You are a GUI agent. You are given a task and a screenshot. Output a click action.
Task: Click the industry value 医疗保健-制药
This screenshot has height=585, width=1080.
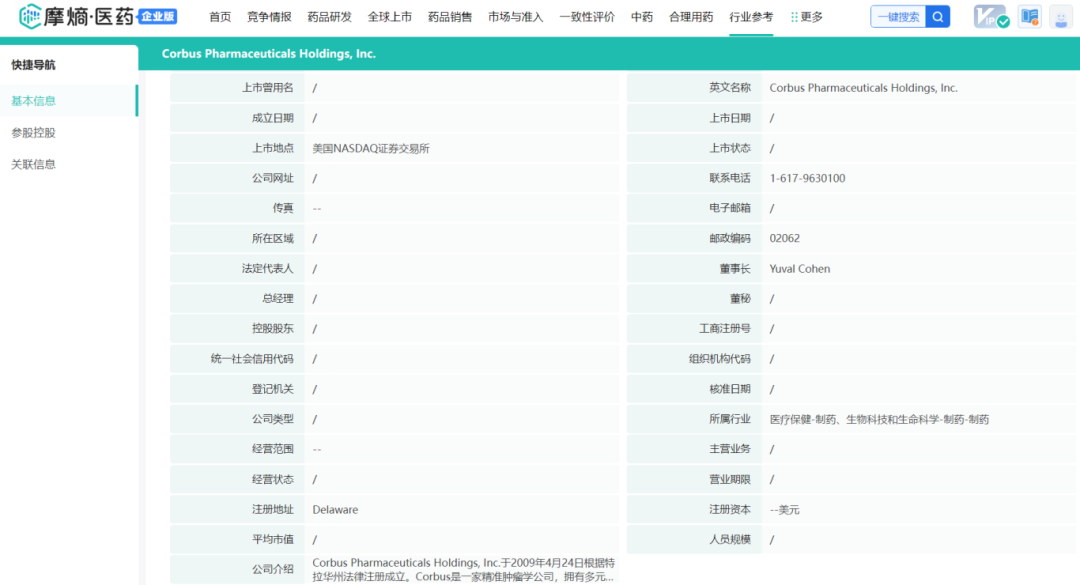tap(879, 419)
